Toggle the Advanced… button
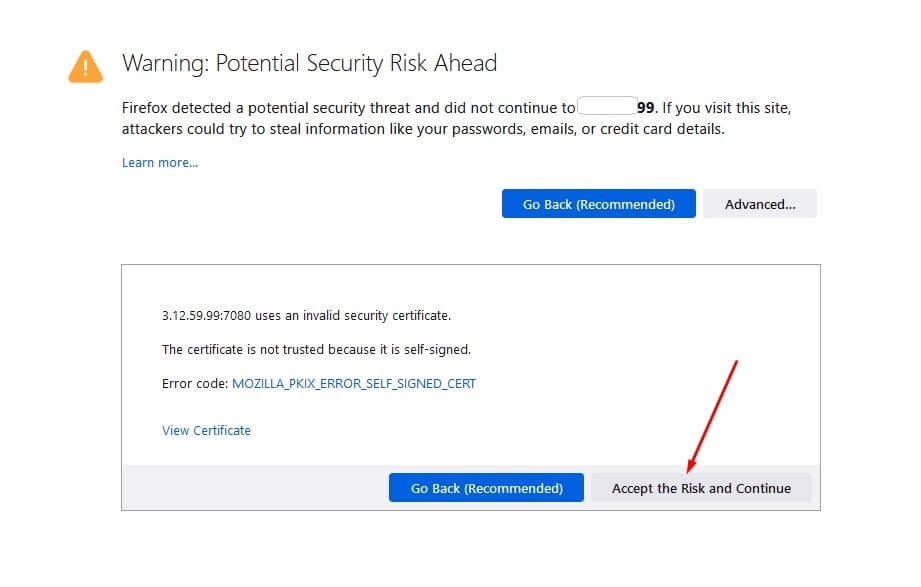Screen dimensions: 921x587 click(x=759, y=204)
